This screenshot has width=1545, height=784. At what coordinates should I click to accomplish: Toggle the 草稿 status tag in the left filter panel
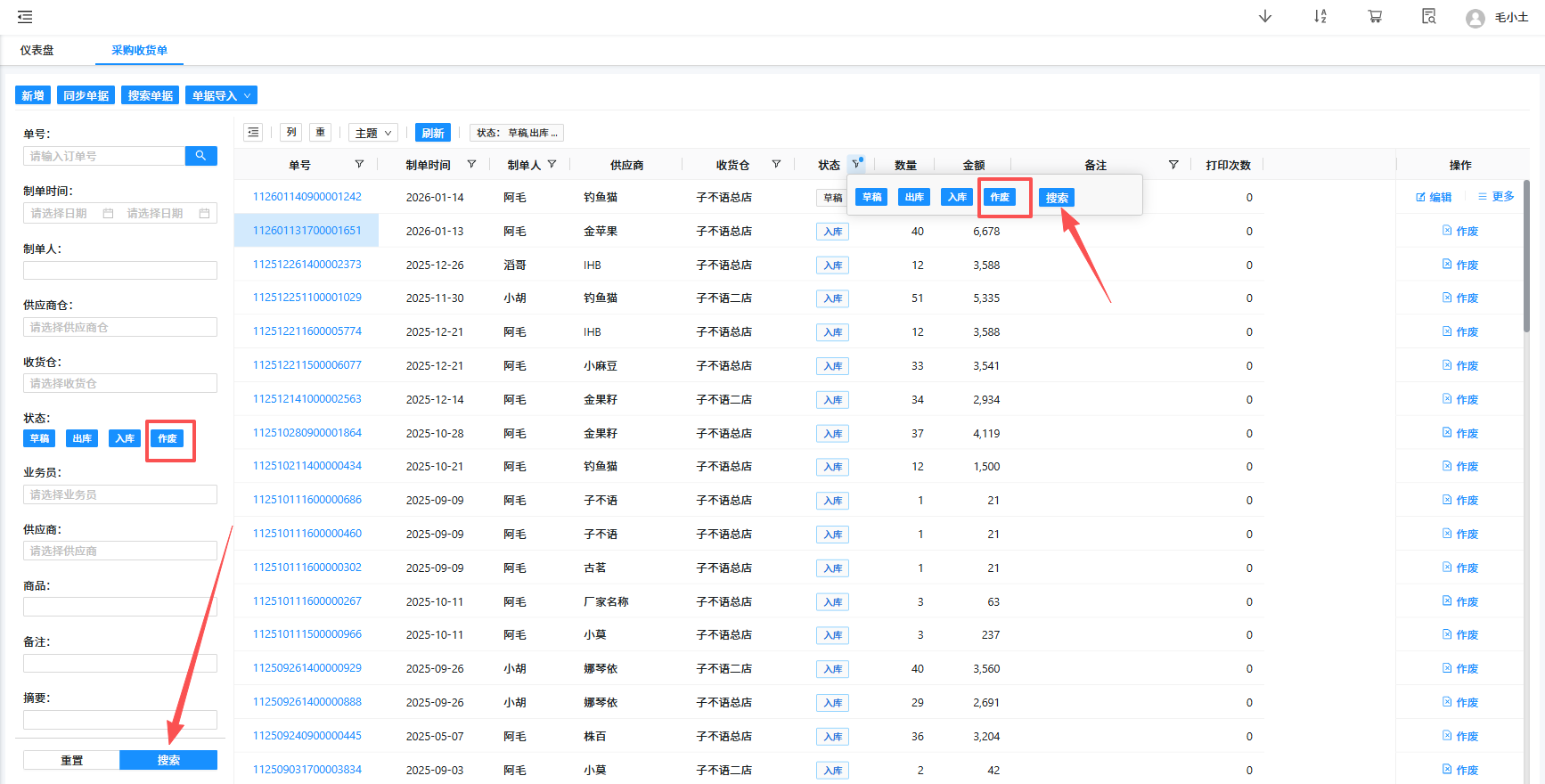[39, 438]
